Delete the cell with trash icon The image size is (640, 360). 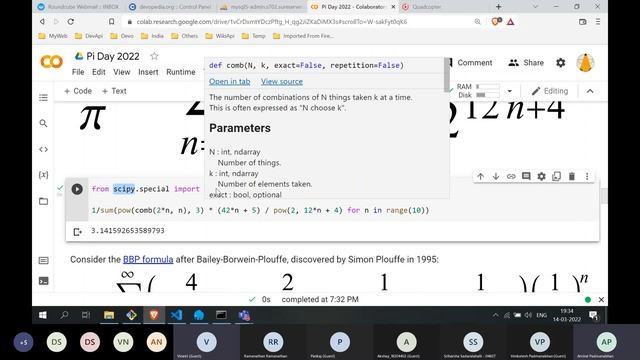click(572, 176)
